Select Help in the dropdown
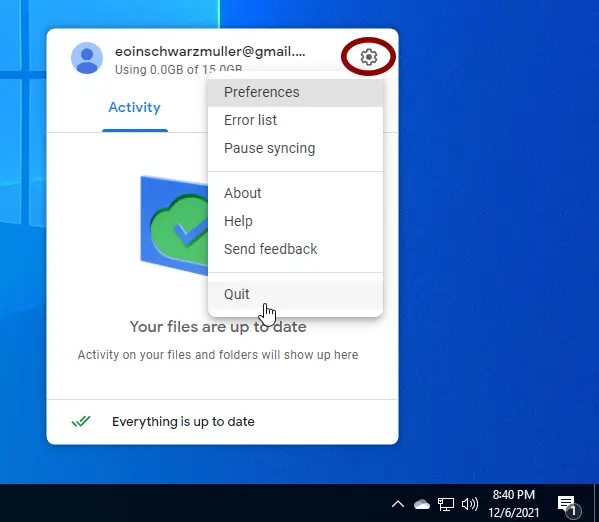The height and width of the screenshot is (522, 599). [295, 221]
